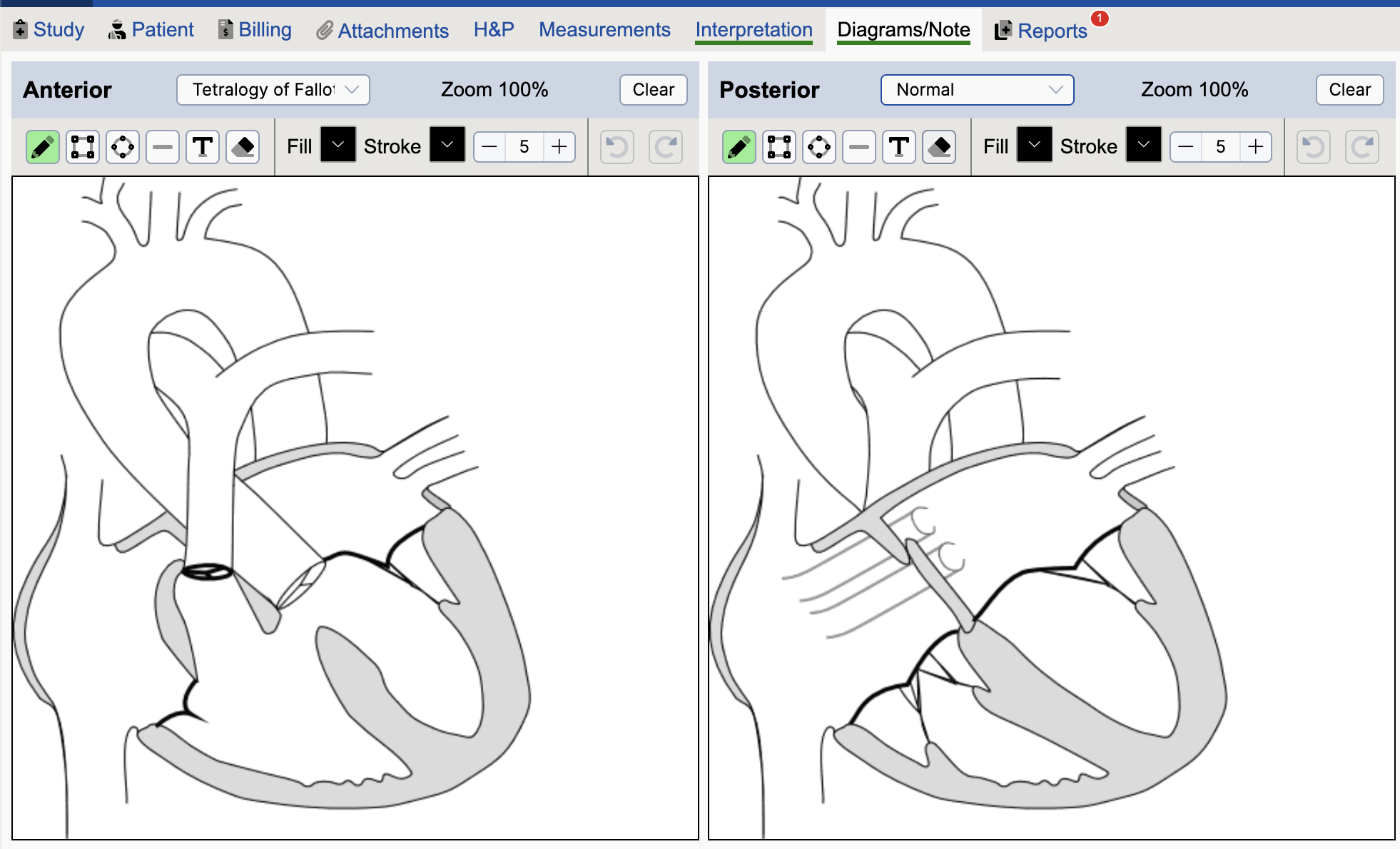Choose the line tool in Anterior toolbar
This screenshot has height=849, width=1400.
[x=163, y=147]
